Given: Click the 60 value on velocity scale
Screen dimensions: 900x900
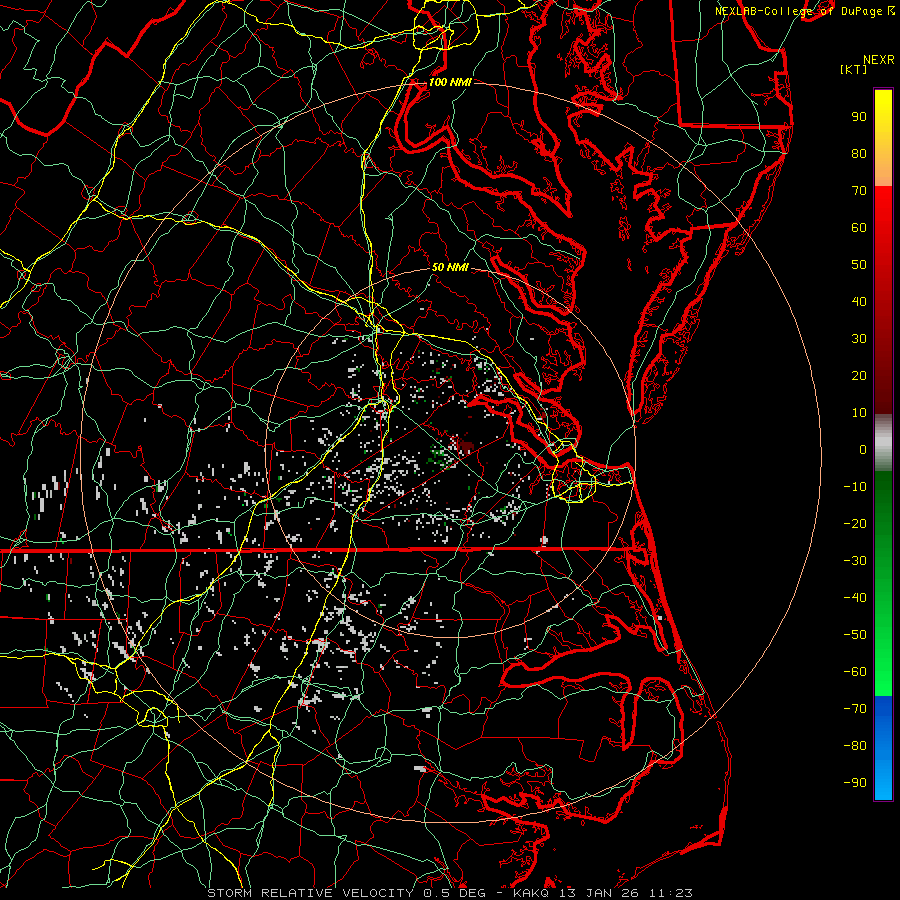Looking at the screenshot, I should click(x=859, y=228).
